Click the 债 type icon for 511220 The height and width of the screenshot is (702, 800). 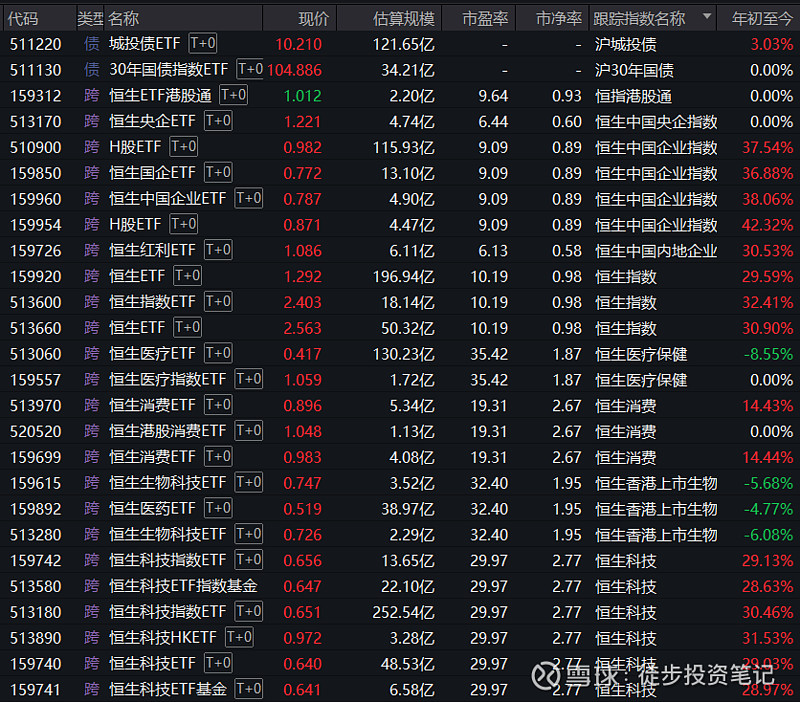92,44
